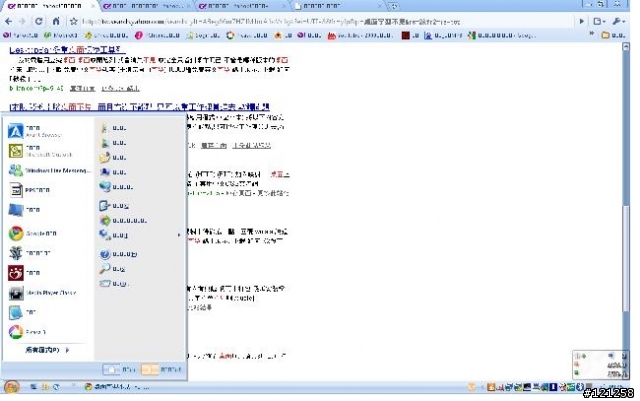The width and height of the screenshot is (640, 401).
Task: Open network places globe entry in the Start menu
Action: [x=116, y=187]
